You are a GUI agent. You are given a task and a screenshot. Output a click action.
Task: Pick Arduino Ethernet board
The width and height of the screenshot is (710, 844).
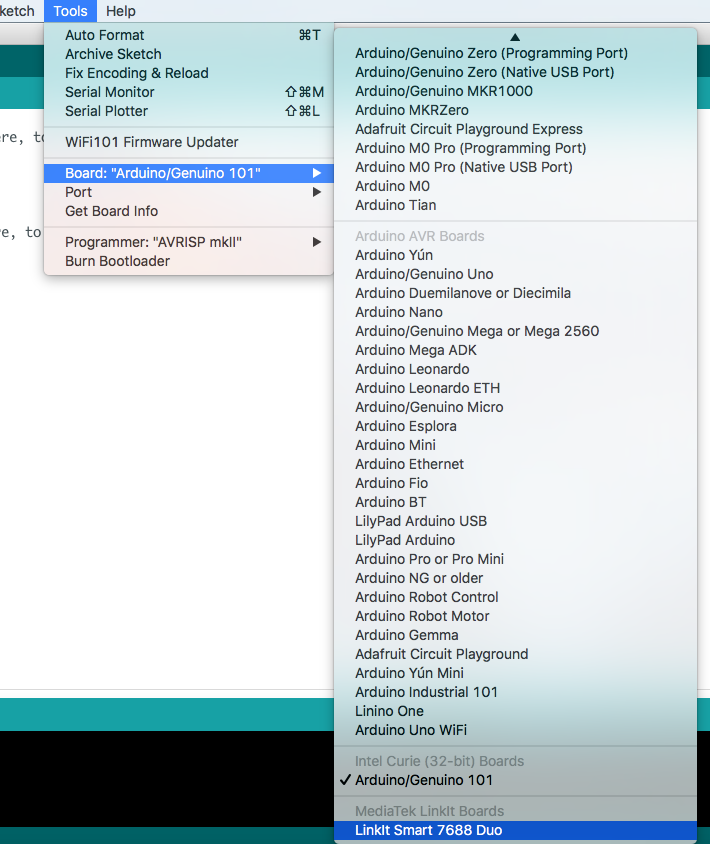[x=515, y=465]
